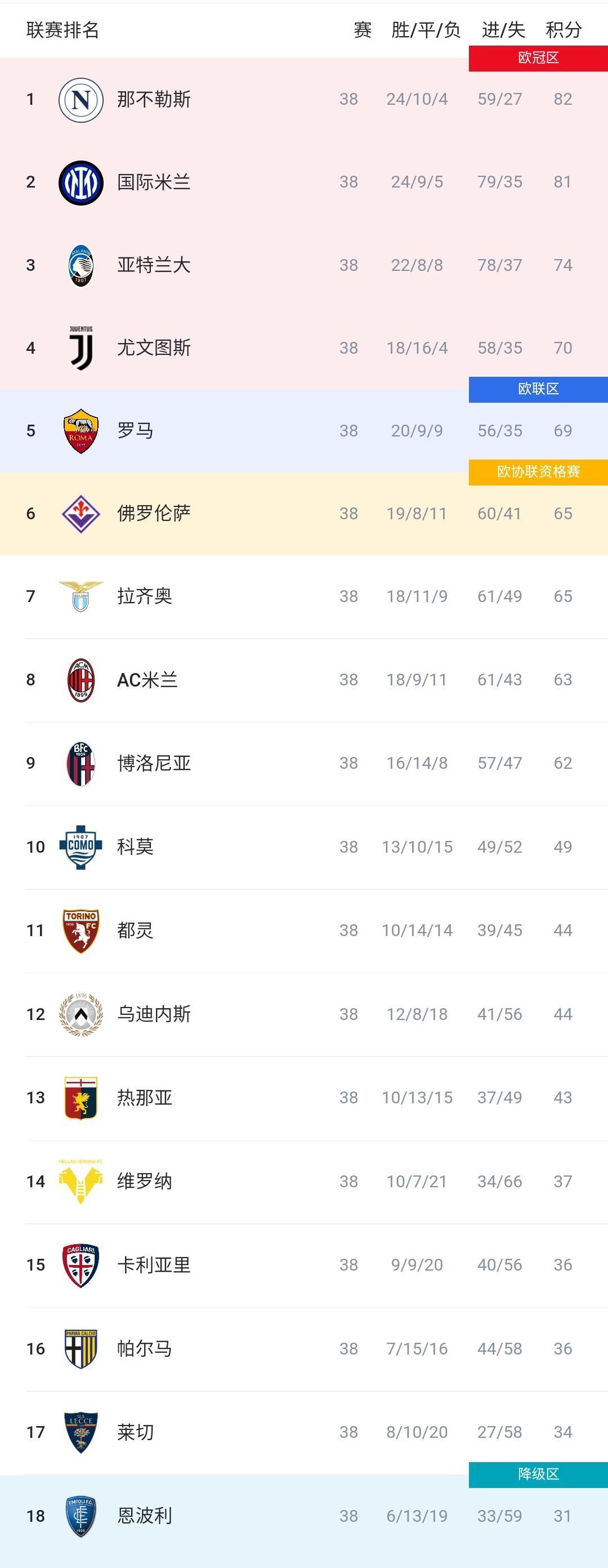Open the AS Roma crest
Screen dimensions: 608x1568
81,431
